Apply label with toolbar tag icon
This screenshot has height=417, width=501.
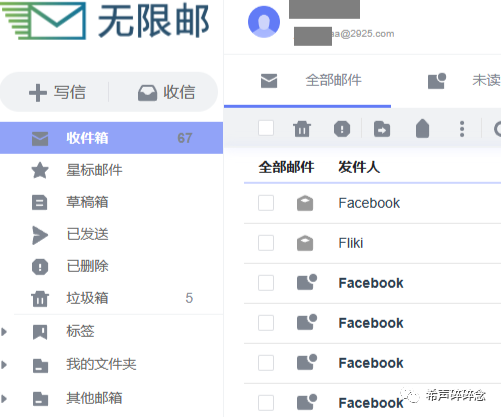pyautogui.click(x=422, y=128)
